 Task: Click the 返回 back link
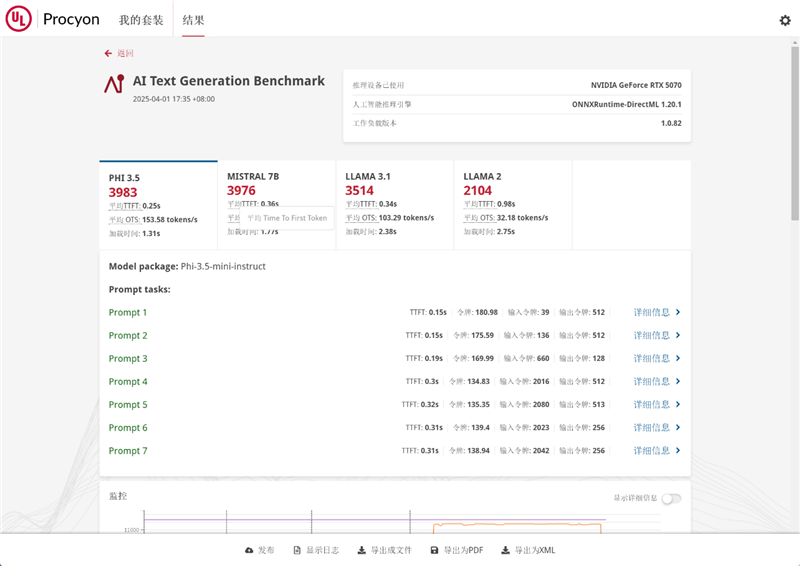pos(125,53)
